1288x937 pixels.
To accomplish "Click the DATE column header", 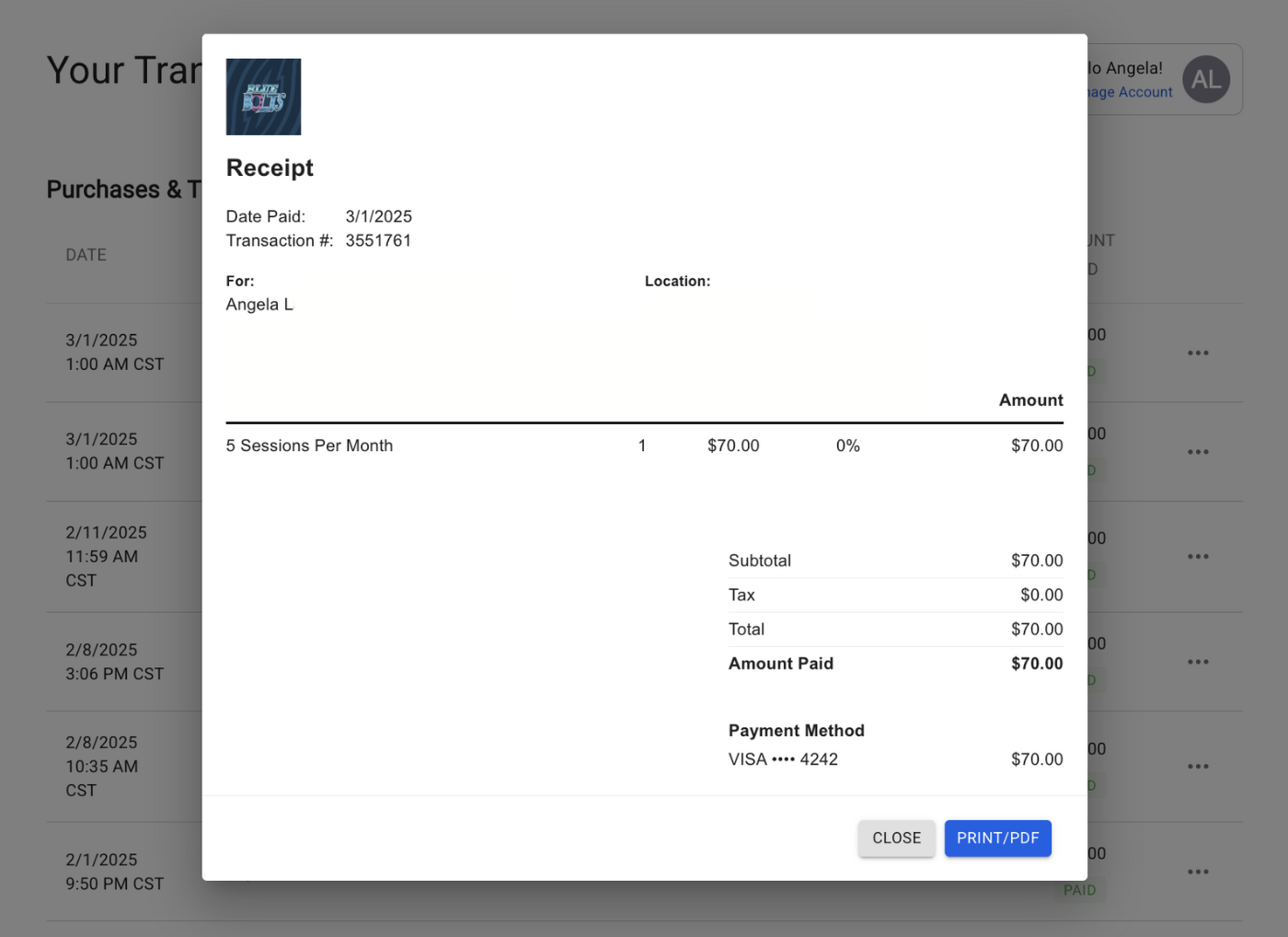I will pyautogui.click(x=86, y=255).
